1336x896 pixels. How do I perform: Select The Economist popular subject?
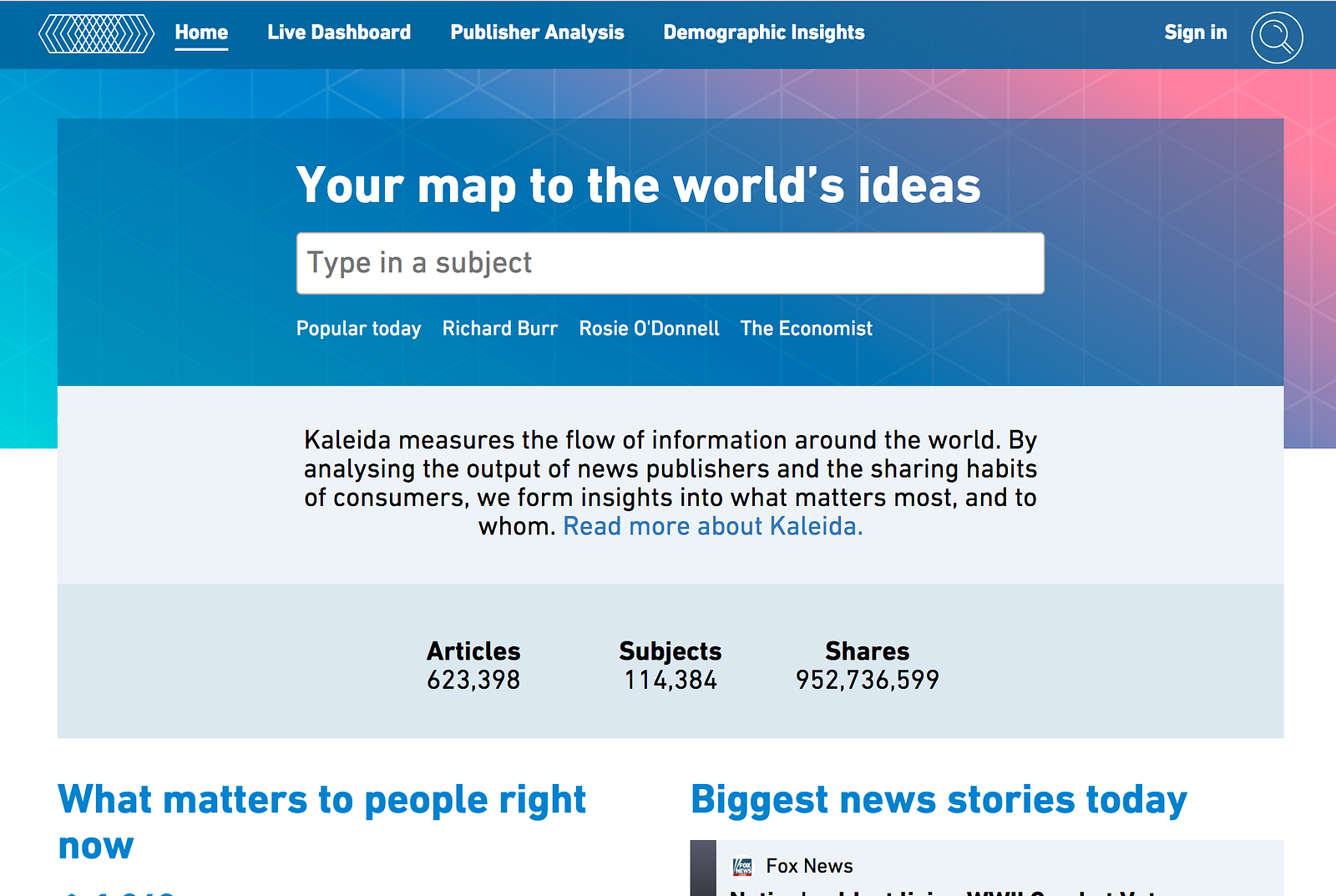806,328
